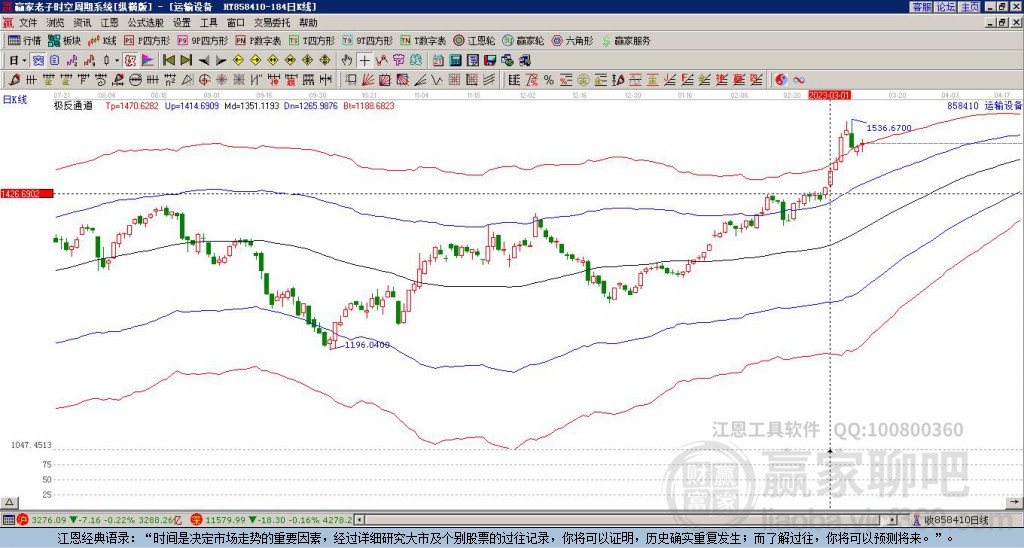Click the up-triangle button at bottom left
Viewport: 1024px width, 548px height.
pos(8,502)
